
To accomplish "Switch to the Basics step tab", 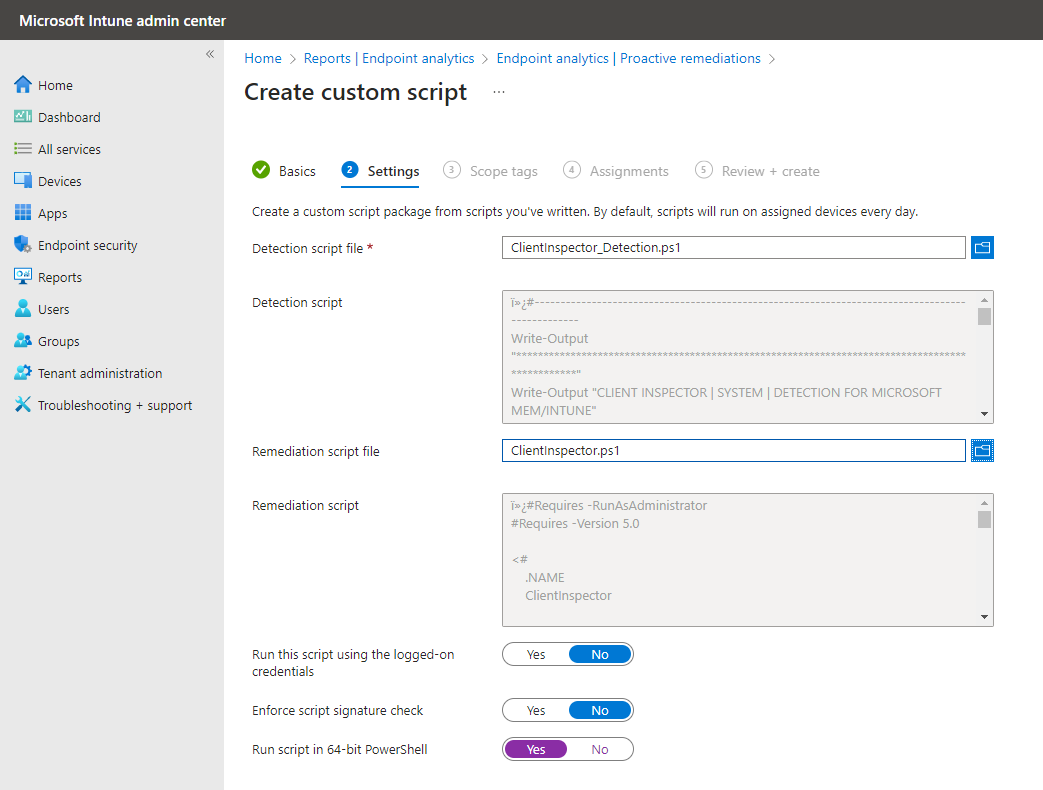I will (x=284, y=171).
